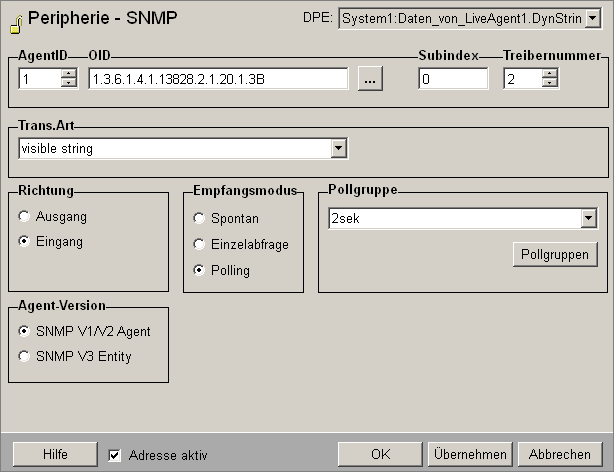Increase AgentID with the up arrow

click(x=68, y=73)
